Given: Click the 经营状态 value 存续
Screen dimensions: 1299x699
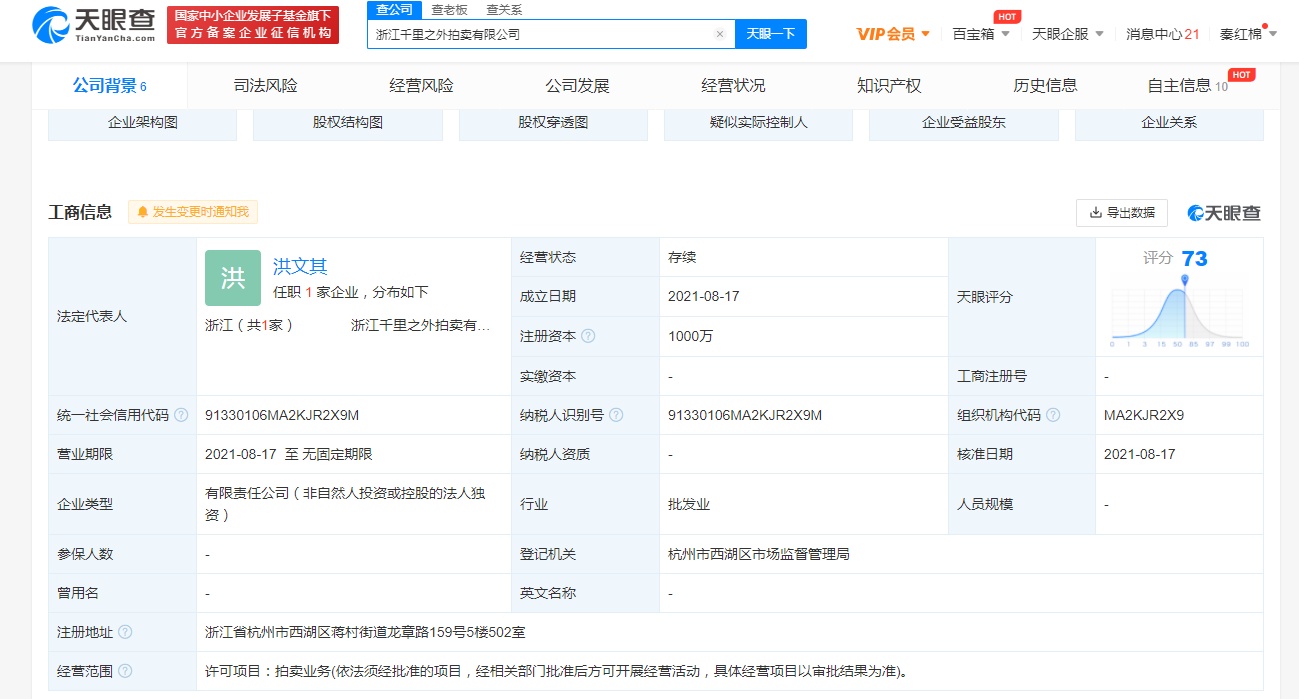Looking at the screenshot, I should click(682, 258).
